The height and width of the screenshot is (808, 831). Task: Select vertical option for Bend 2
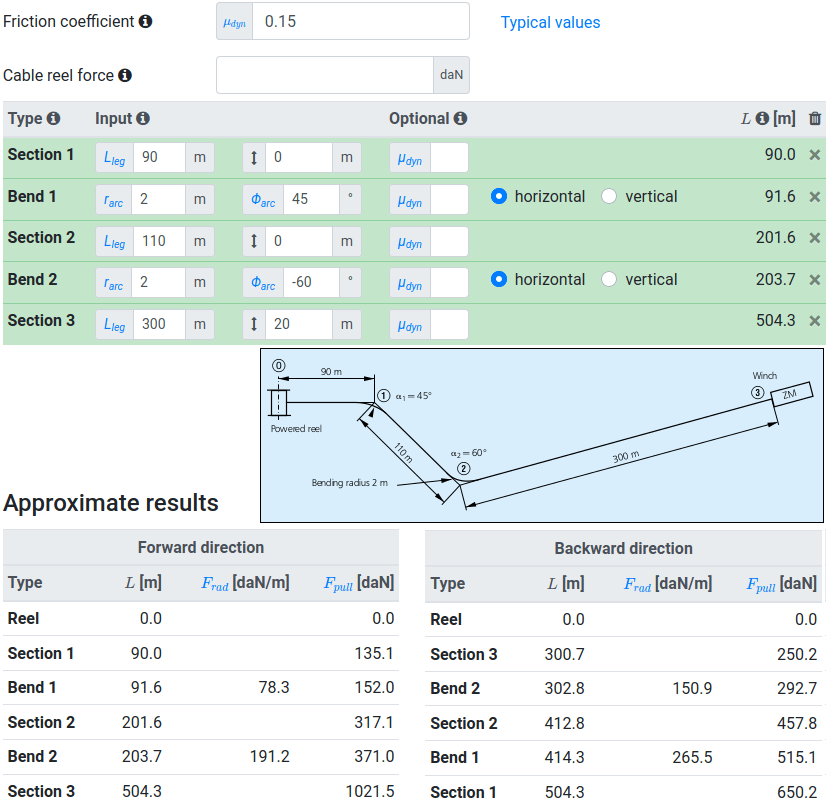click(609, 280)
